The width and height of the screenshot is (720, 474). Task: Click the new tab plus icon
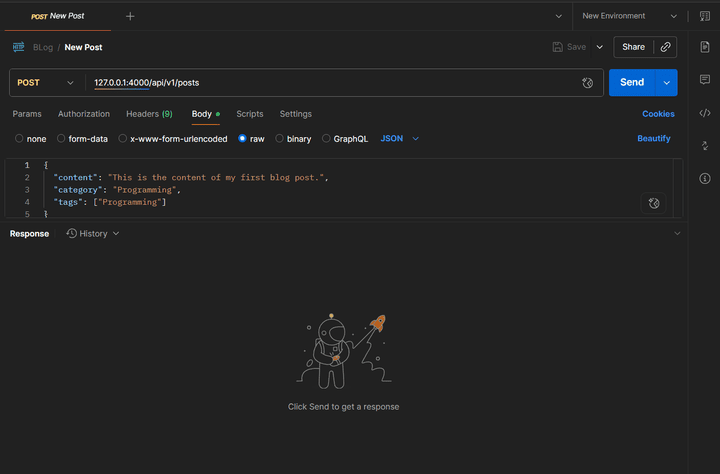130,16
